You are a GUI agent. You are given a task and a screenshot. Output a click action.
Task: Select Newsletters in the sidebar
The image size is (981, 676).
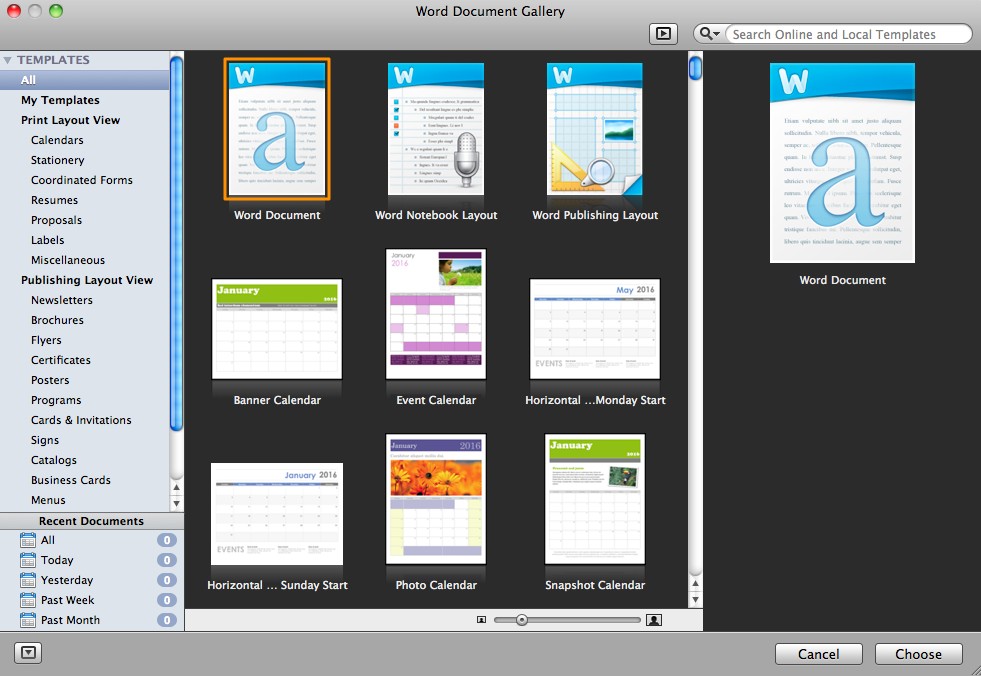tap(61, 300)
